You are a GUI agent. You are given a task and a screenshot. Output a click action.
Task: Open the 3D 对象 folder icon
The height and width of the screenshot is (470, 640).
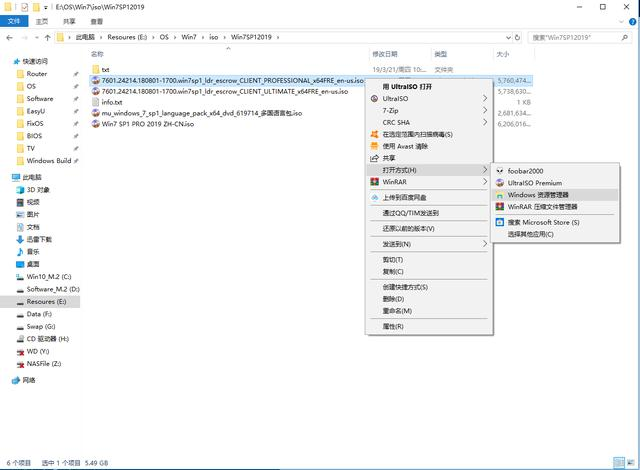coord(20,190)
